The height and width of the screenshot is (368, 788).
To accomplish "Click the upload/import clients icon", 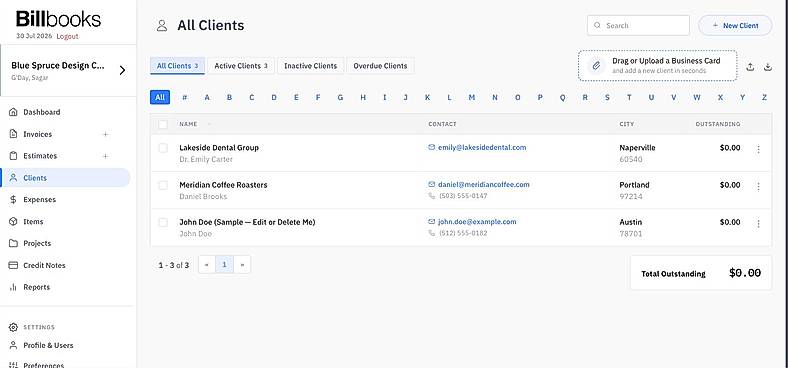I will click(x=750, y=66).
